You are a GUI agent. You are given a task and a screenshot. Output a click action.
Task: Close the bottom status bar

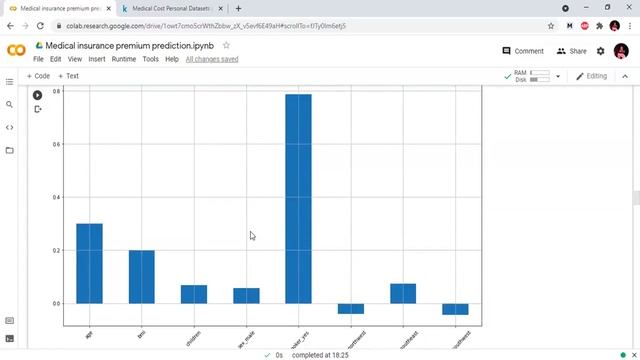coord(634,355)
